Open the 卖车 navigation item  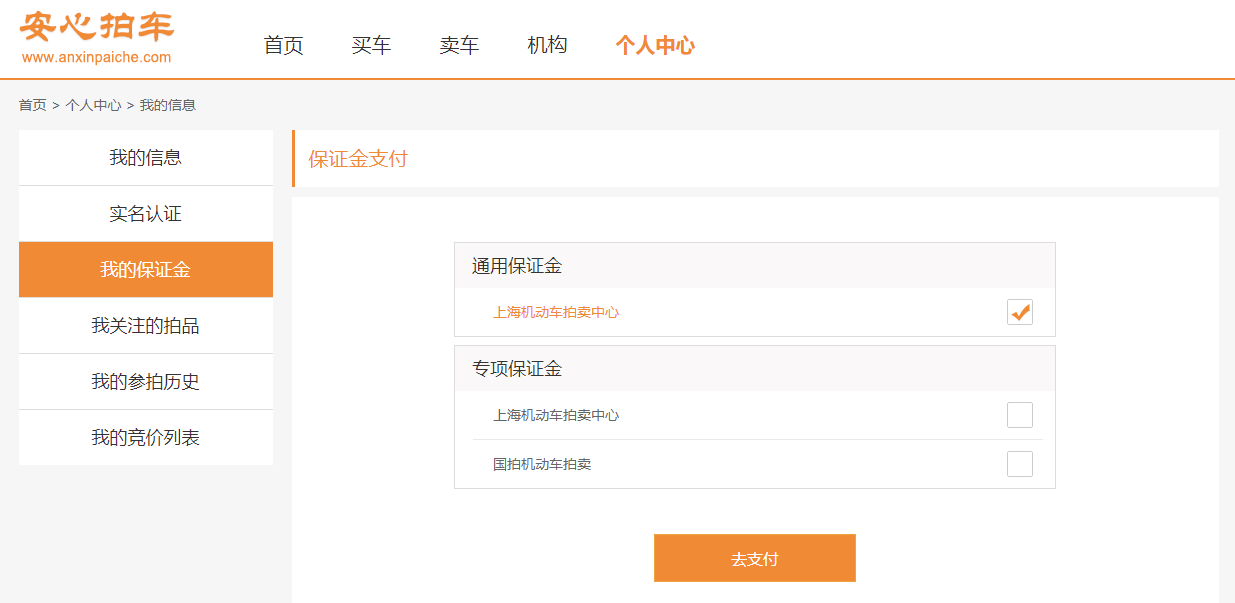pos(459,45)
